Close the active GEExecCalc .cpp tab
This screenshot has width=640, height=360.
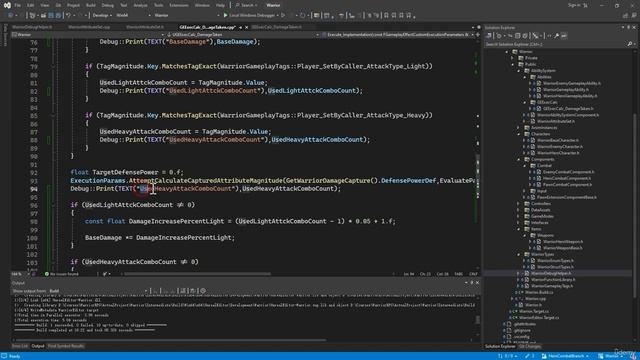point(246,27)
